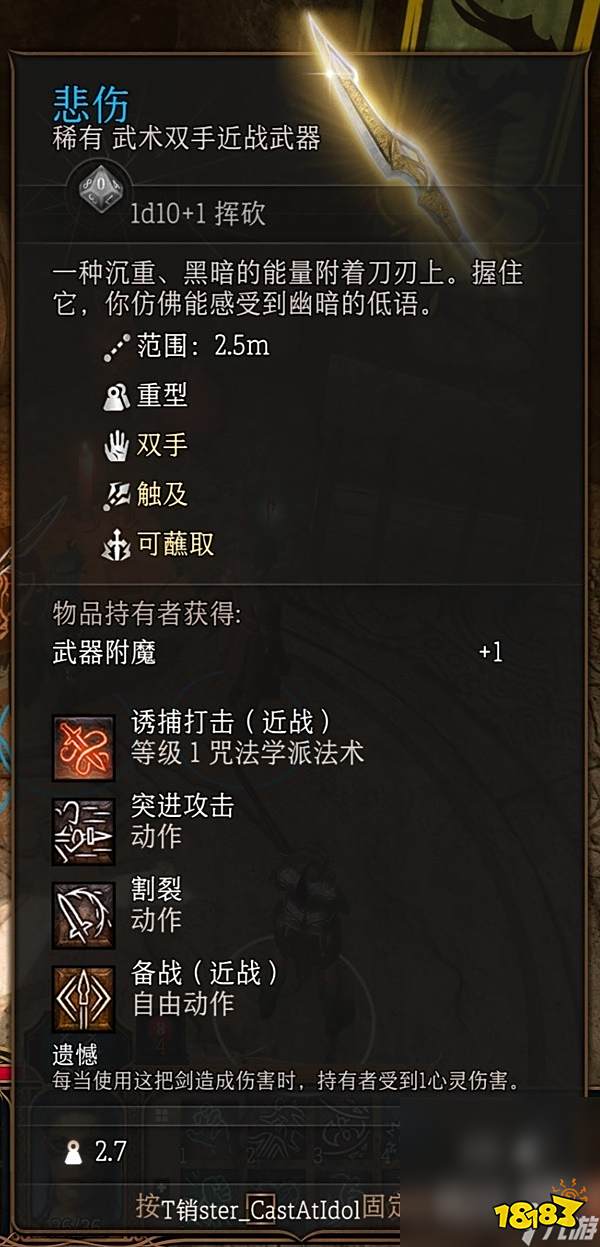Click the 触及 property icon
600x1247 pixels.
(116, 495)
